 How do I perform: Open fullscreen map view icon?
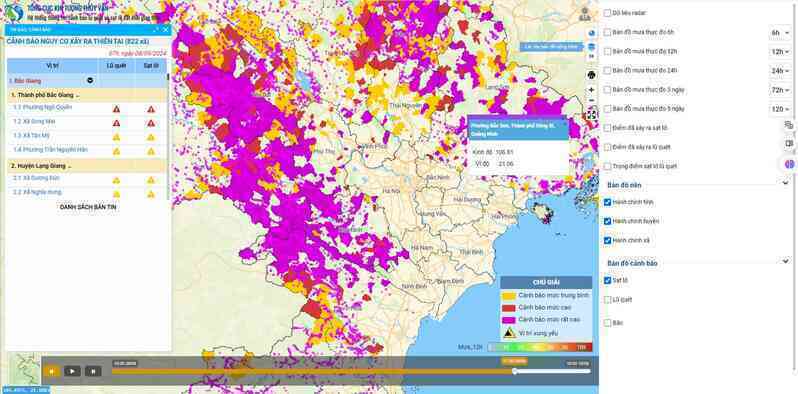click(591, 114)
